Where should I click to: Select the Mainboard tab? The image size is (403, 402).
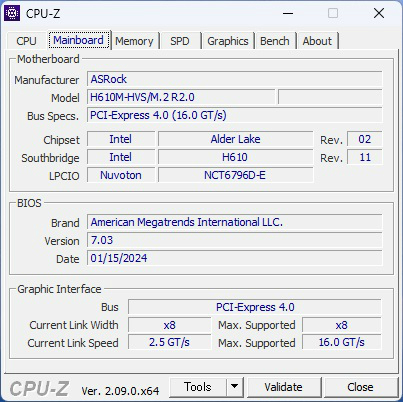click(78, 40)
